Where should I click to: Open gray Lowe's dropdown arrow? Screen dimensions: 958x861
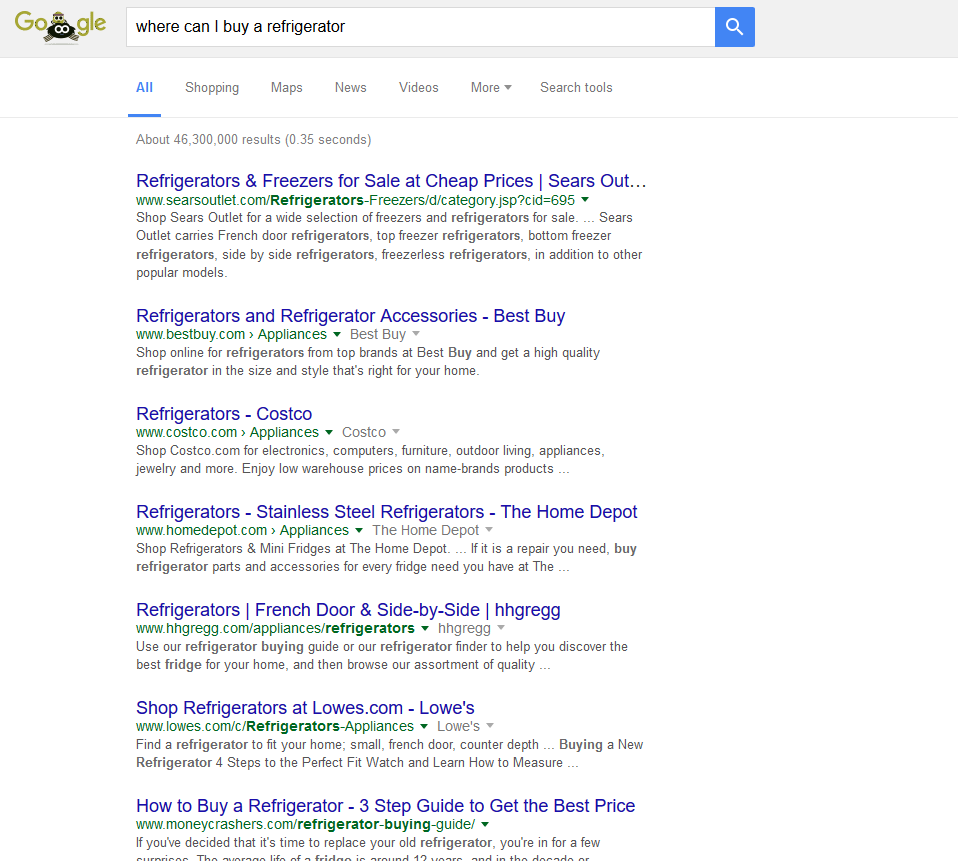(x=490, y=727)
